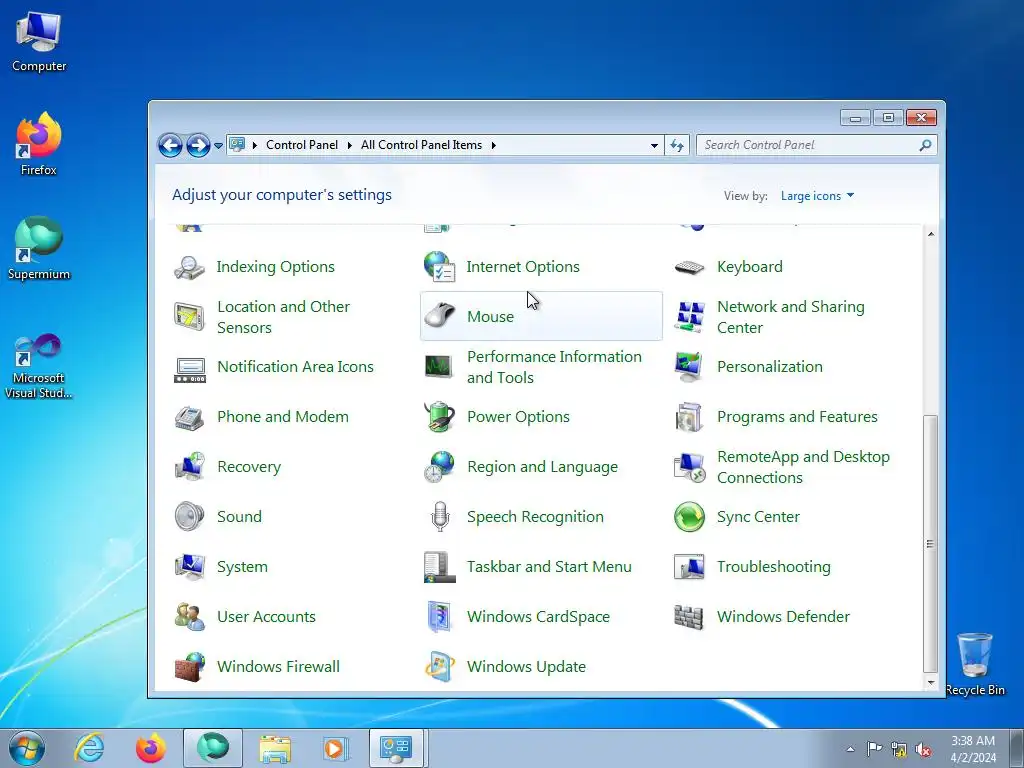Screen dimensions: 1024x768
Task: Click the network tray icon
Action: tap(899, 750)
